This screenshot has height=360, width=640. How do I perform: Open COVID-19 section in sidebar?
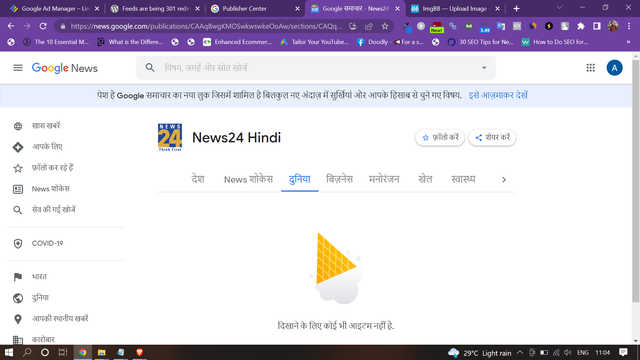[x=47, y=243]
